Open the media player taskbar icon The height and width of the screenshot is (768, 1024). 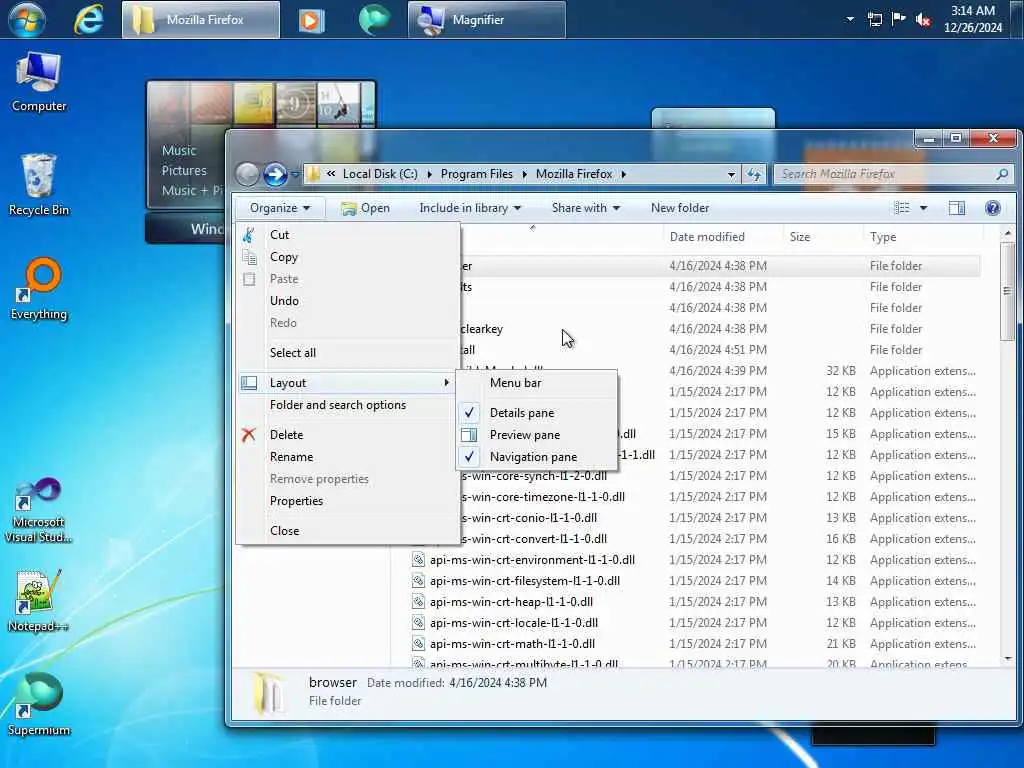pos(311,20)
